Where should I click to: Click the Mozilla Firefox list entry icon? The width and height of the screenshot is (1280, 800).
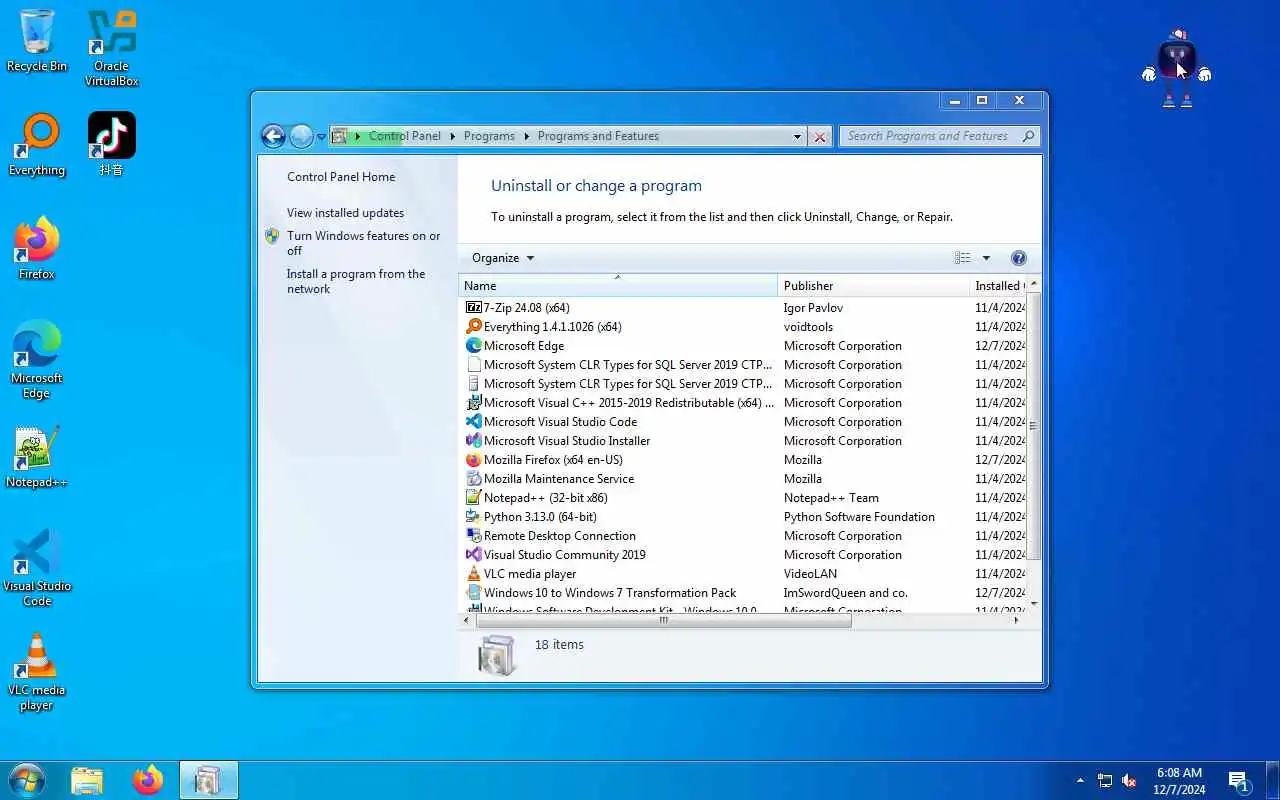pyautogui.click(x=474, y=460)
